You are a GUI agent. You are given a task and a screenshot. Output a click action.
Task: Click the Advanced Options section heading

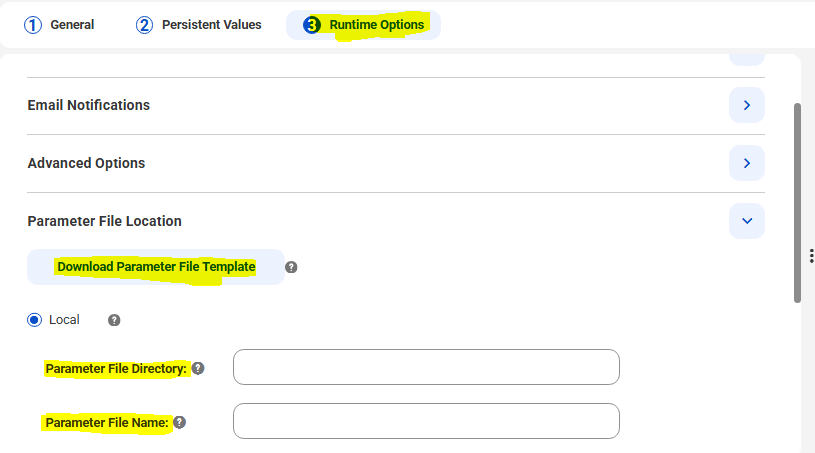pos(86,163)
